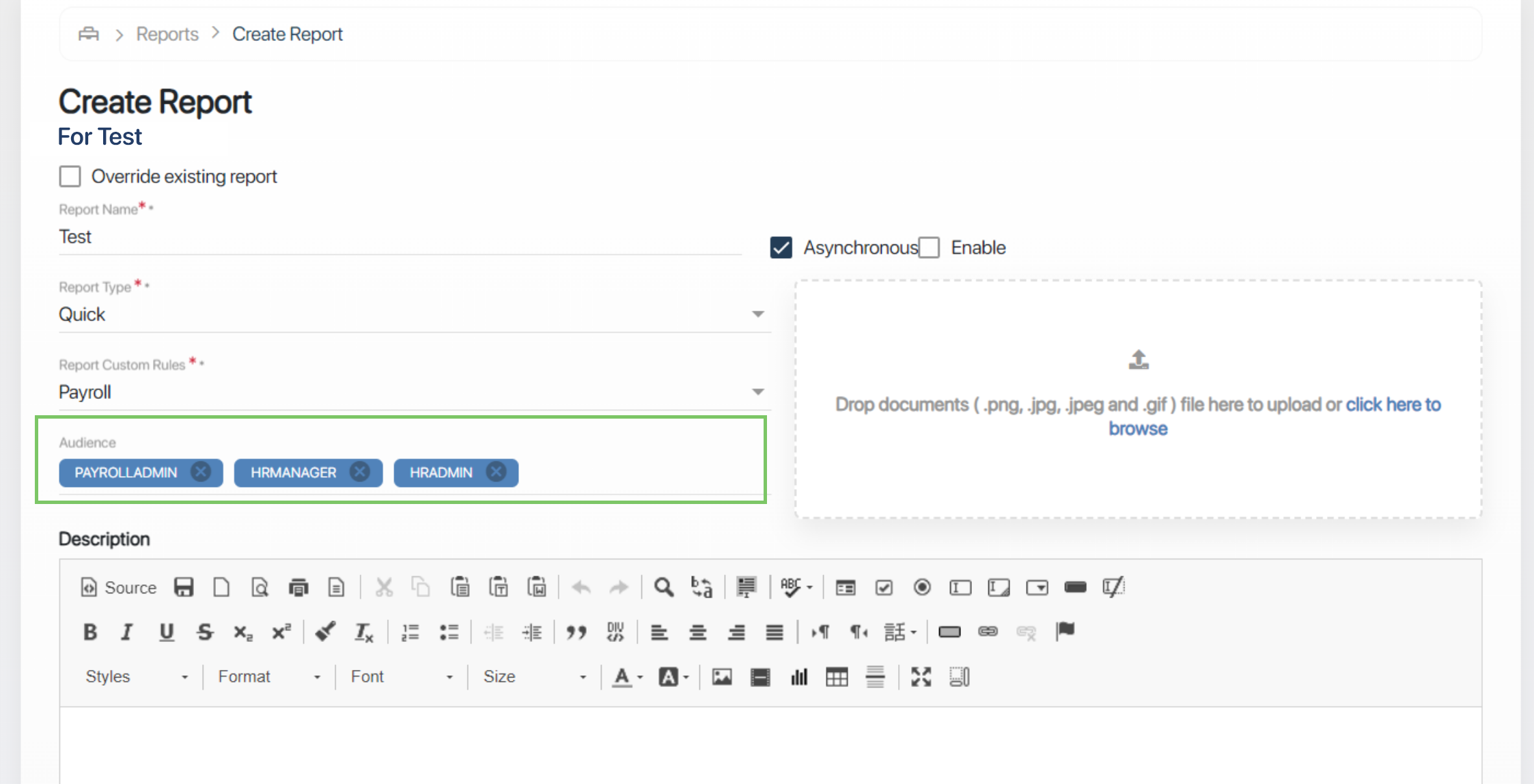
Task: Insert an image via toolbar icon
Action: pyautogui.click(x=722, y=677)
